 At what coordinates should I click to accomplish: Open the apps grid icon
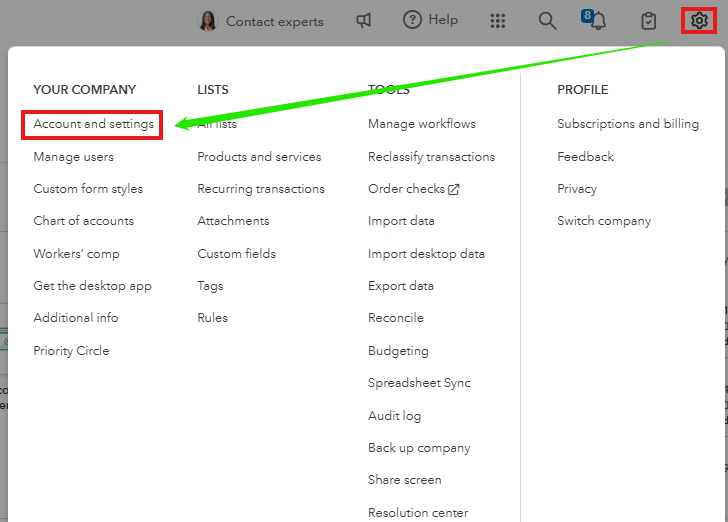[x=498, y=20]
